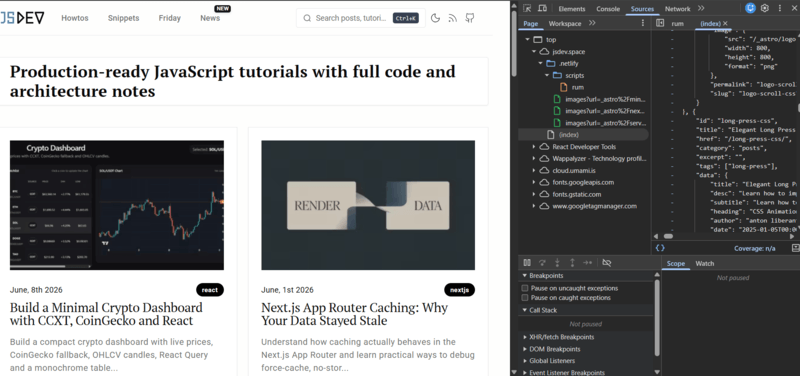Open DevTools customize three-dot menu
Image resolution: width=800 pixels, height=376 pixels.
[x=780, y=8]
